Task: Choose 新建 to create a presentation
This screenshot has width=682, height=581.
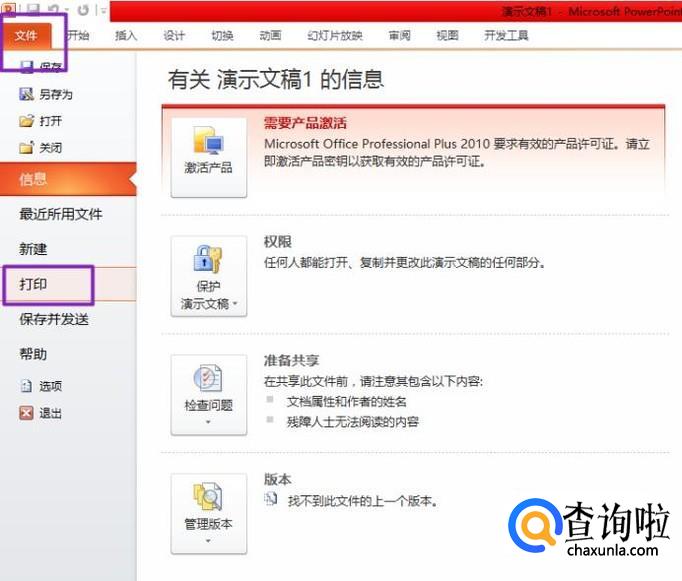Action: 33,249
